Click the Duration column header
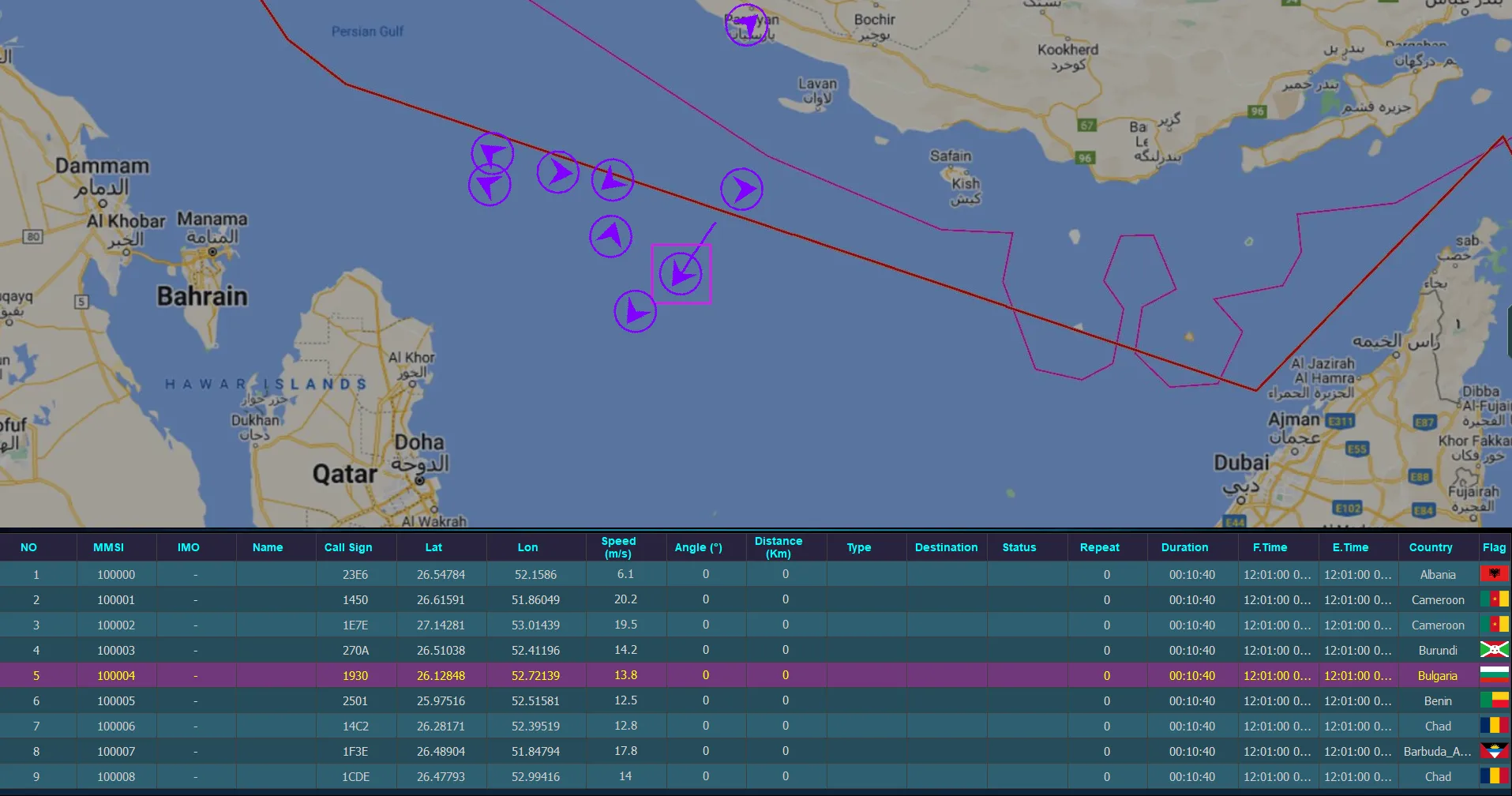The width and height of the screenshot is (1512, 796). (1184, 547)
